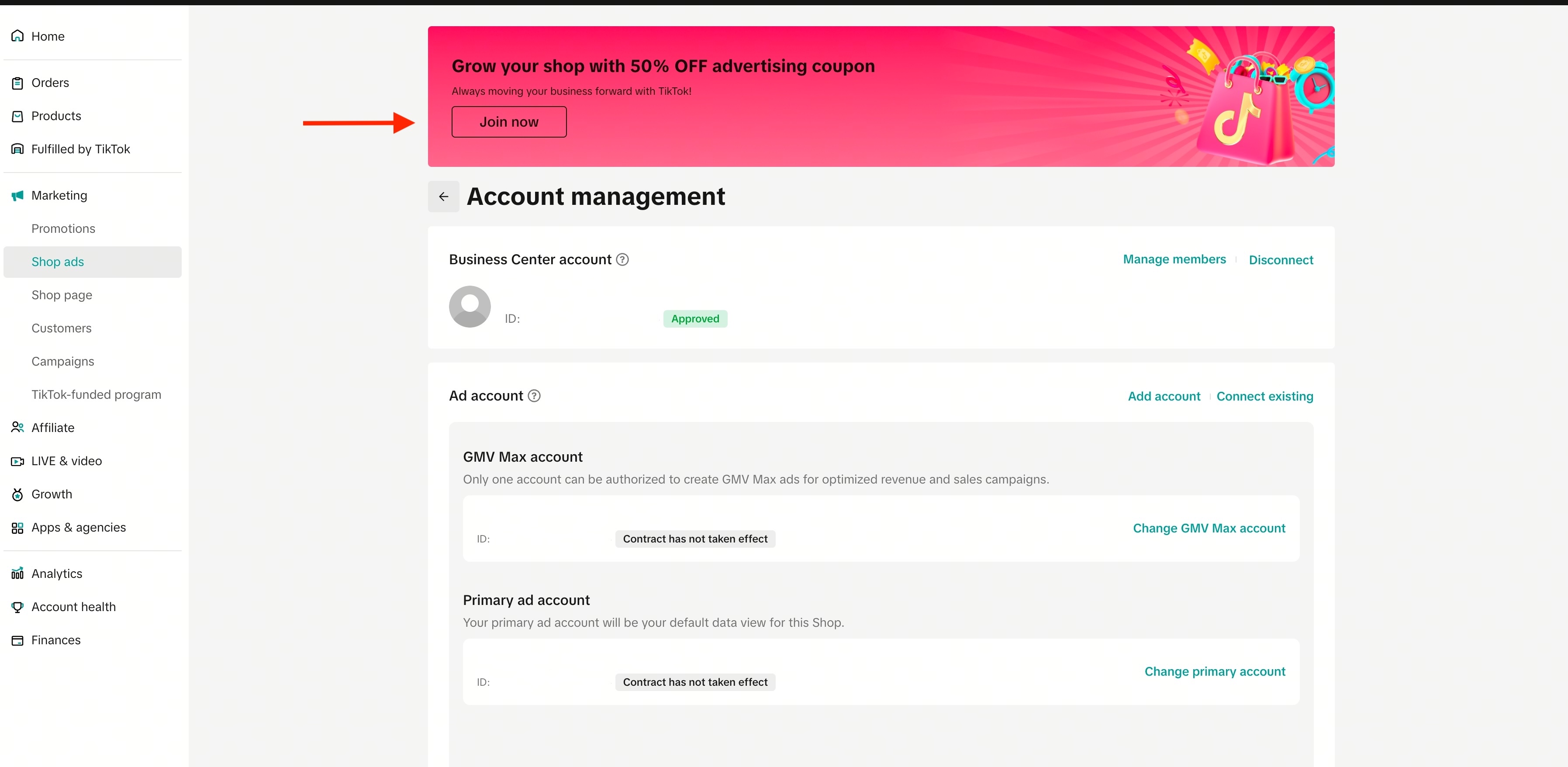Click the LIVE & video camera icon
This screenshot has height=767, width=1568.
click(x=17, y=461)
